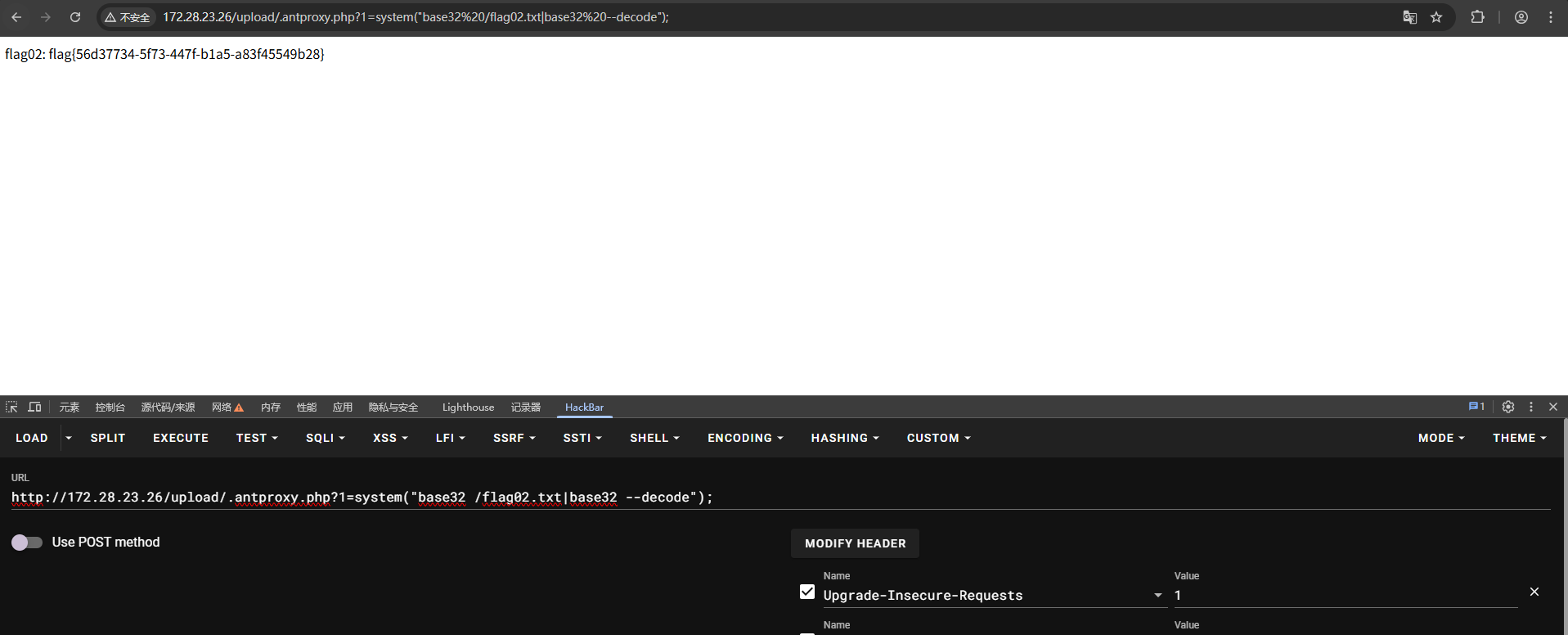Open the SQLI dropdown menu
Viewport: 1568px width, 635px height.
[326, 438]
